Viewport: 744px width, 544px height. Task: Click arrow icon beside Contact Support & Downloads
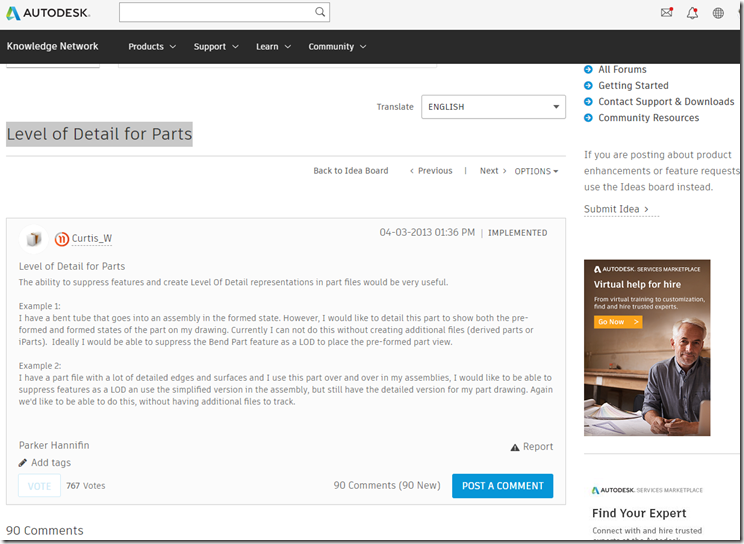[x=588, y=102]
